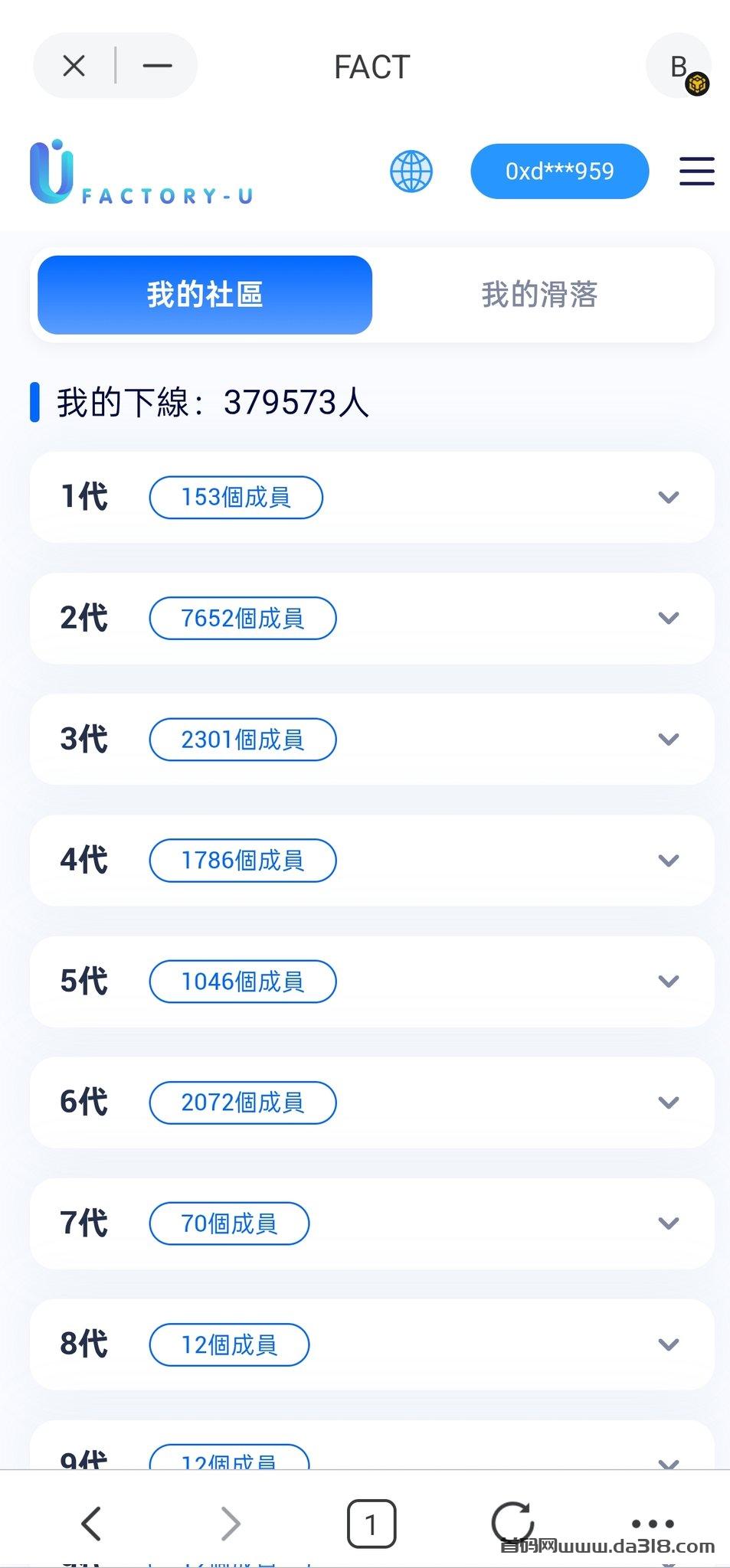Tap the B wallet avatar icon
Image resolution: width=730 pixels, height=1568 pixels.
tap(679, 67)
